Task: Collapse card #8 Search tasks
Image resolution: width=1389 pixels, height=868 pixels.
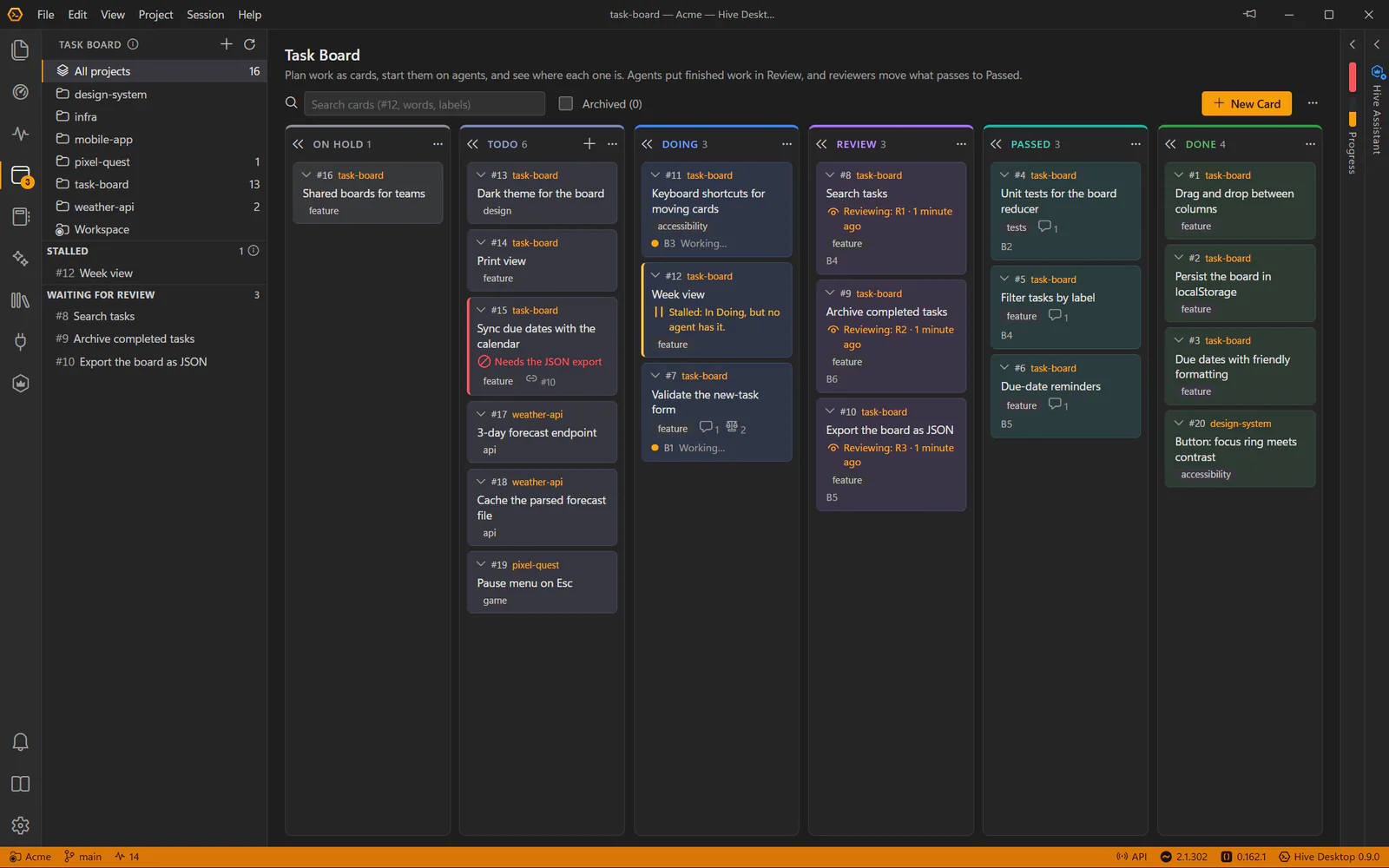Action: point(830,175)
